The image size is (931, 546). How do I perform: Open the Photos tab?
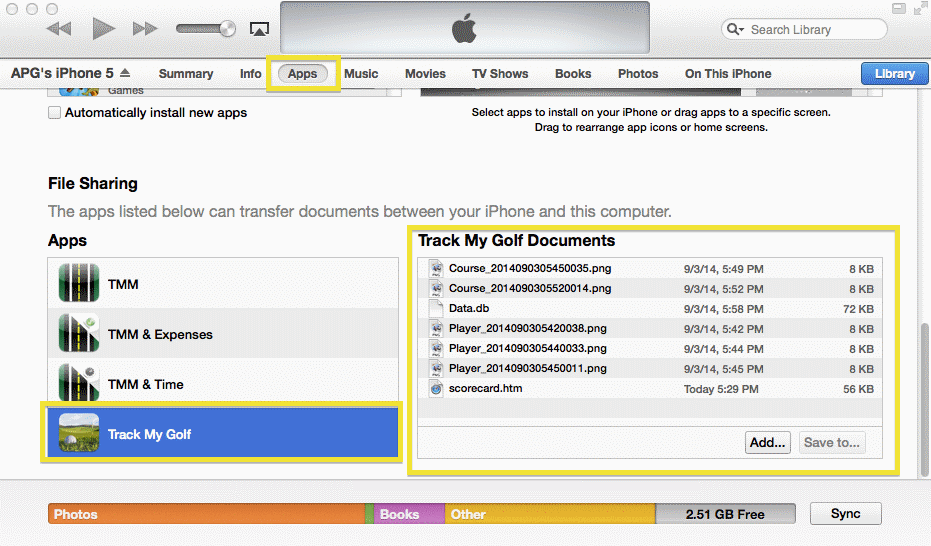638,74
